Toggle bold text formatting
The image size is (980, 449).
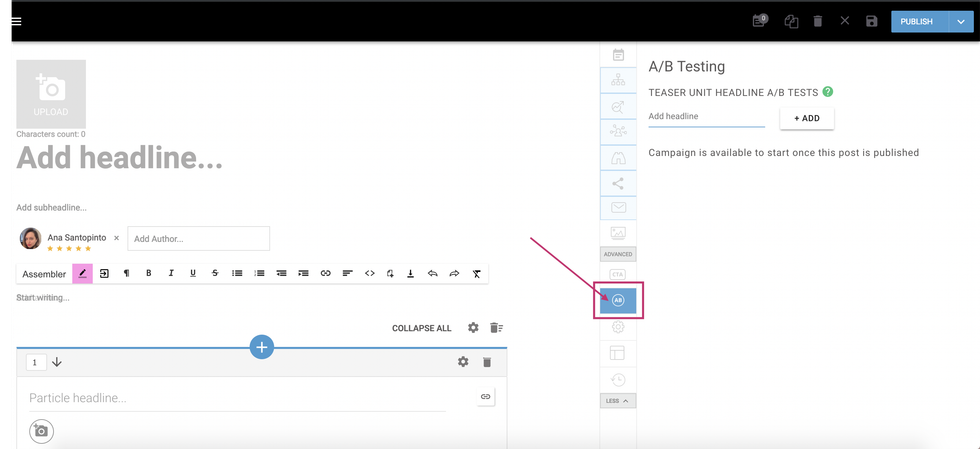coord(149,273)
